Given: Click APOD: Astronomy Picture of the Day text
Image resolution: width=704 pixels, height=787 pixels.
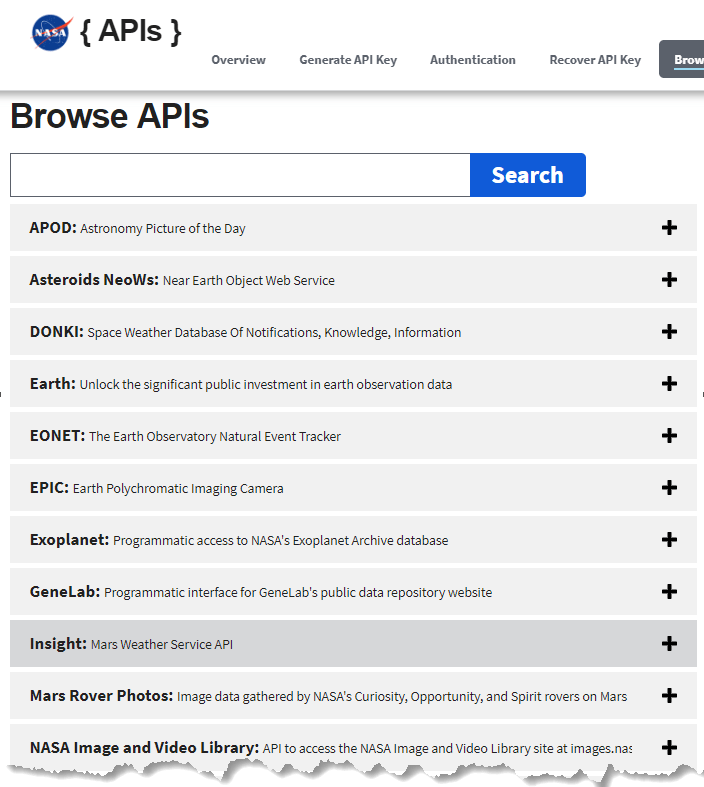Looking at the screenshot, I should click(137, 228).
